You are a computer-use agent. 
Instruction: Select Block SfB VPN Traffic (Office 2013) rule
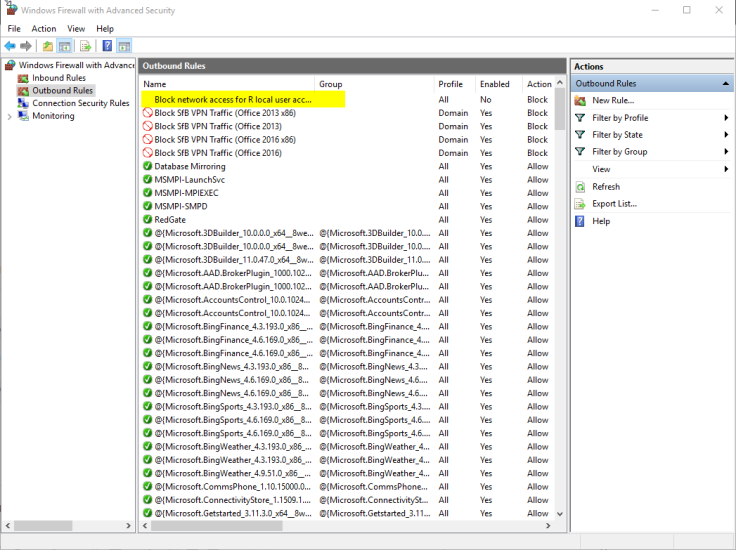pyautogui.click(x=347, y=126)
